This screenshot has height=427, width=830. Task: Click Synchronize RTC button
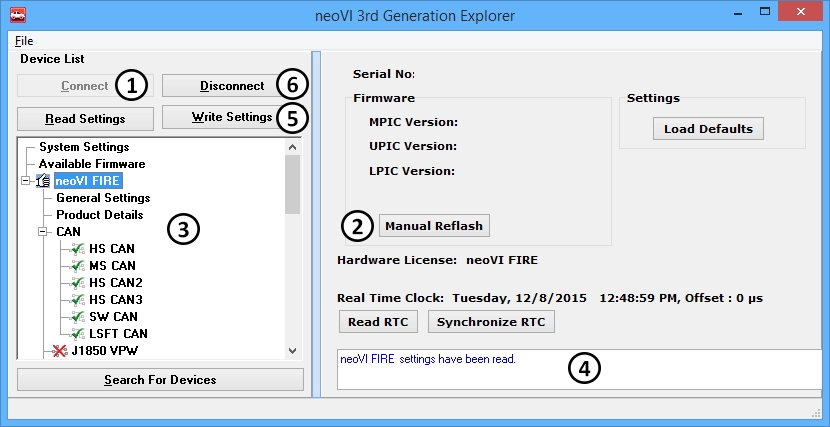click(x=491, y=322)
